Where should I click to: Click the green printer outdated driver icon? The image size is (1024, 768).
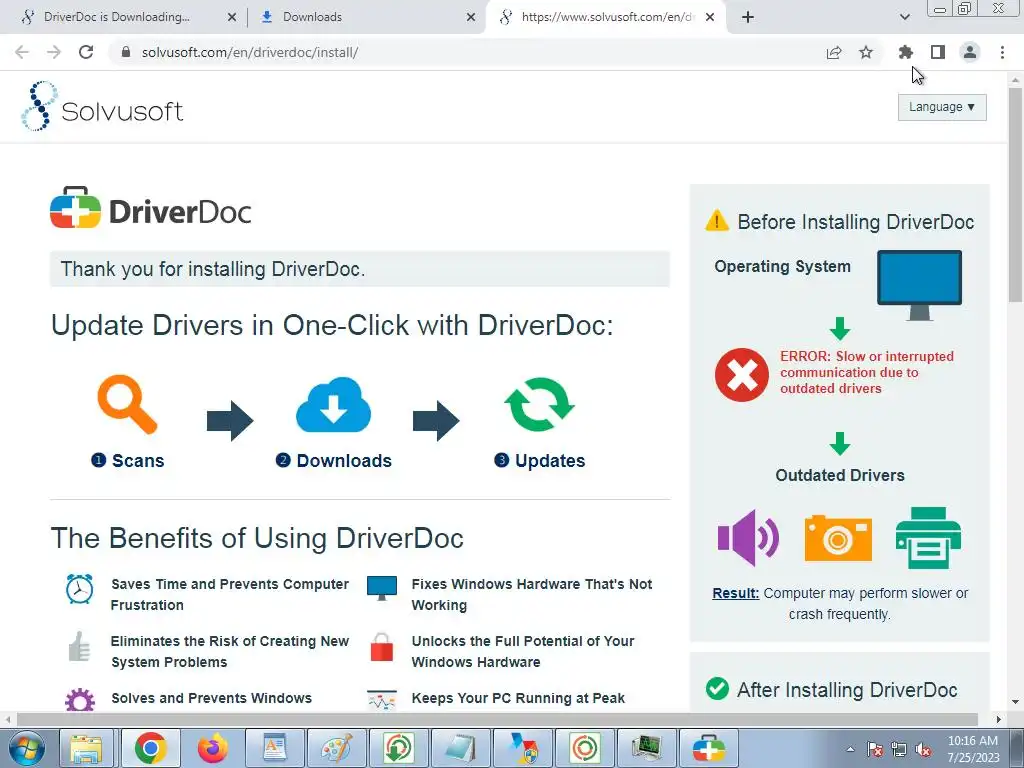928,537
